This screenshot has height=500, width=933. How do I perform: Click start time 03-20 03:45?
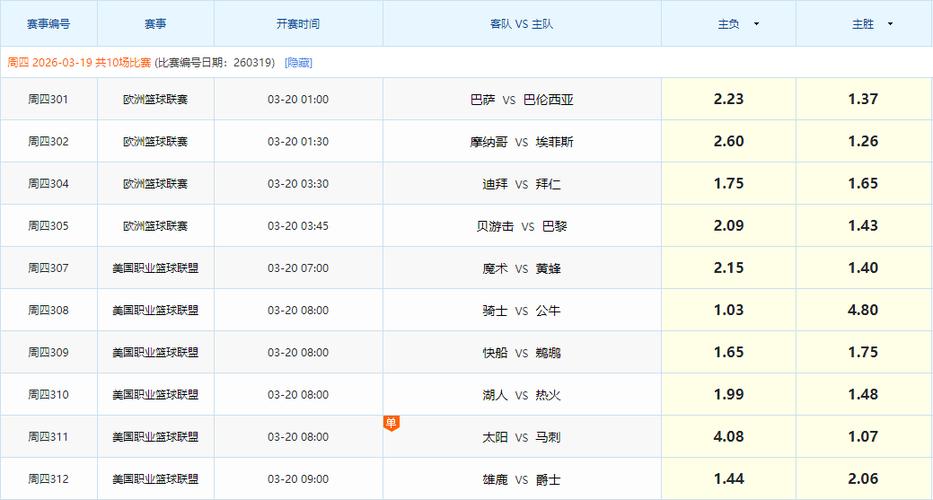(x=298, y=226)
